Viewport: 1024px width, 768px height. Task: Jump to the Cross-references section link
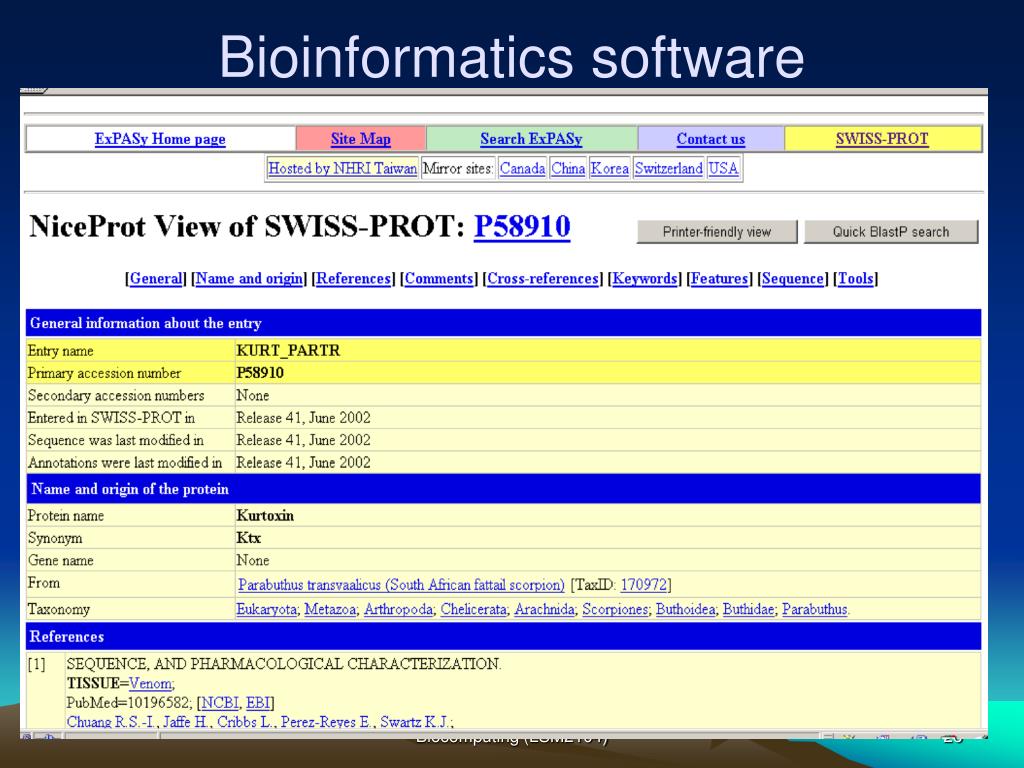[x=543, y=279]
